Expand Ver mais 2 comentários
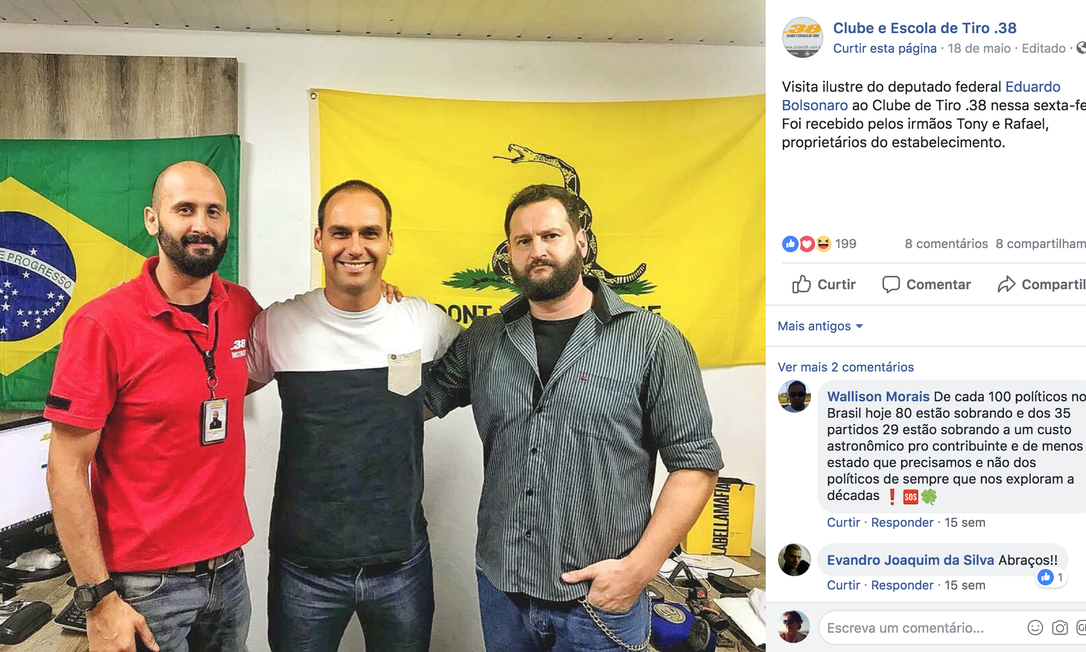Viewport: 1086px width, 652px height. [x=846, y=367]
